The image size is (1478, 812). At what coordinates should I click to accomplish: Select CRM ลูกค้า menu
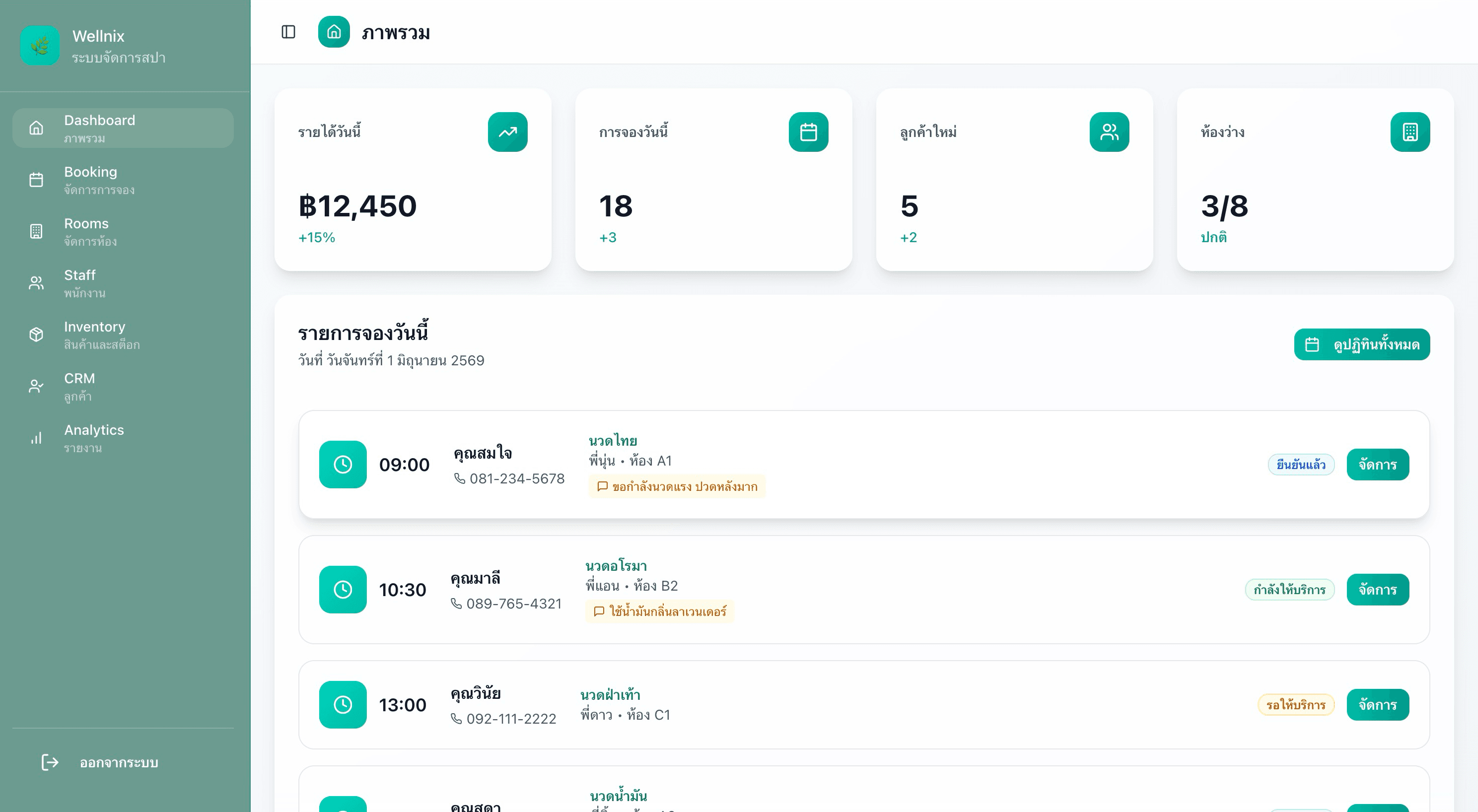pos(123,387)
